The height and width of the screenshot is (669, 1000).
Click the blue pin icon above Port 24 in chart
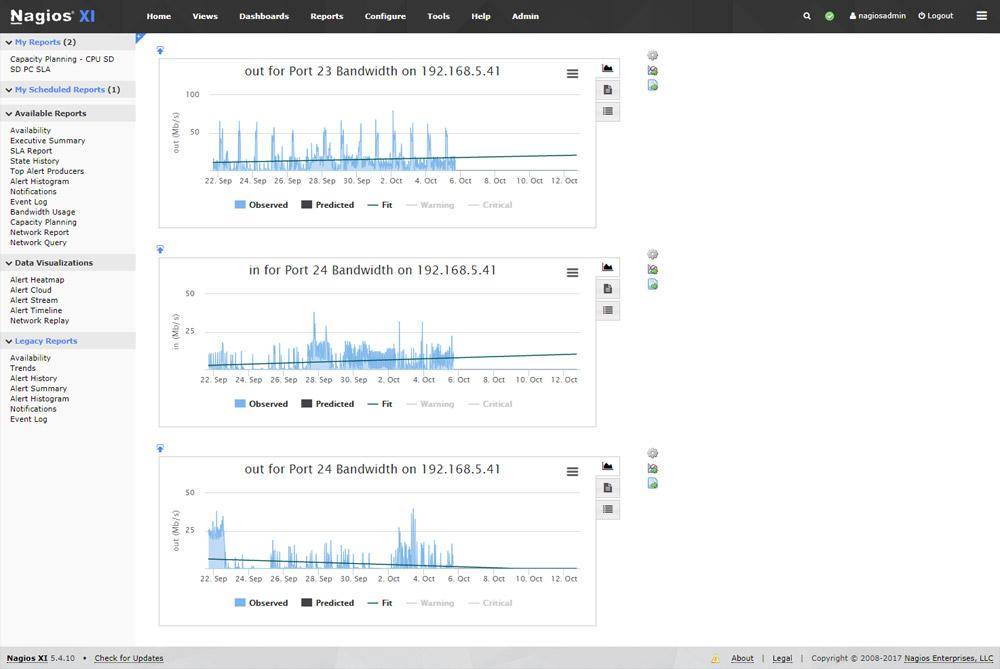tap(160, 249)
